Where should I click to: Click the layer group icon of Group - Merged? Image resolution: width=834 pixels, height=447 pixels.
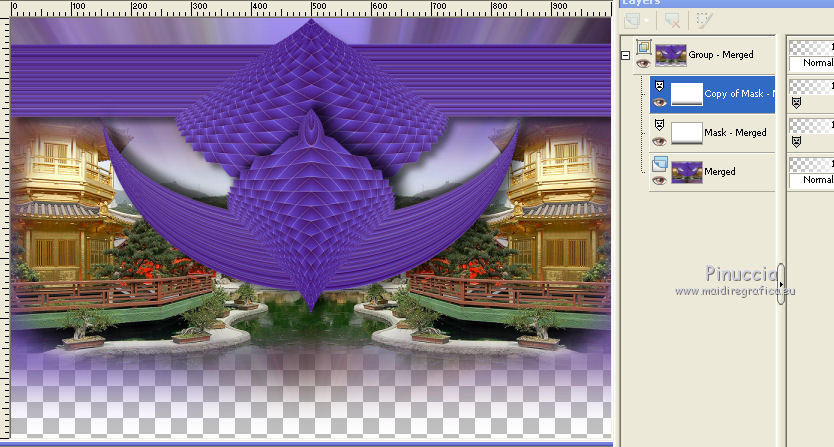point(644,47)
